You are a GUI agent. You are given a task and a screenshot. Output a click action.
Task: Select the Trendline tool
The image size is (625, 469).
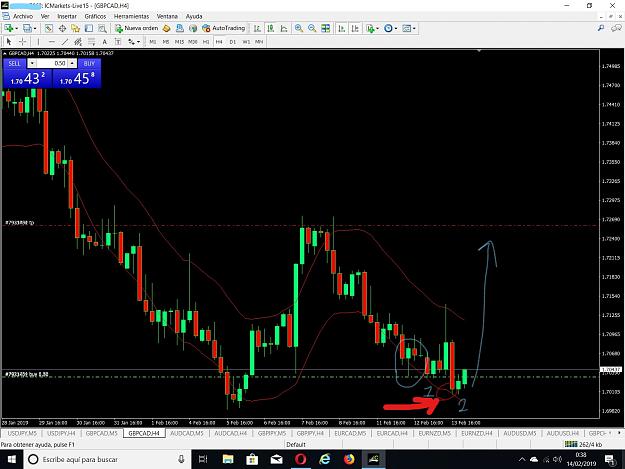click(65, 41)
